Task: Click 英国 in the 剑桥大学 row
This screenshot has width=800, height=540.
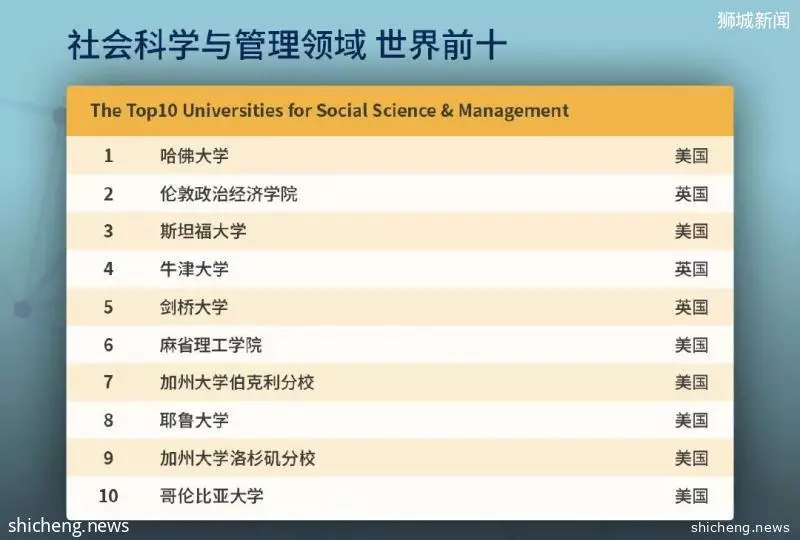Action: tap(691, 307)
